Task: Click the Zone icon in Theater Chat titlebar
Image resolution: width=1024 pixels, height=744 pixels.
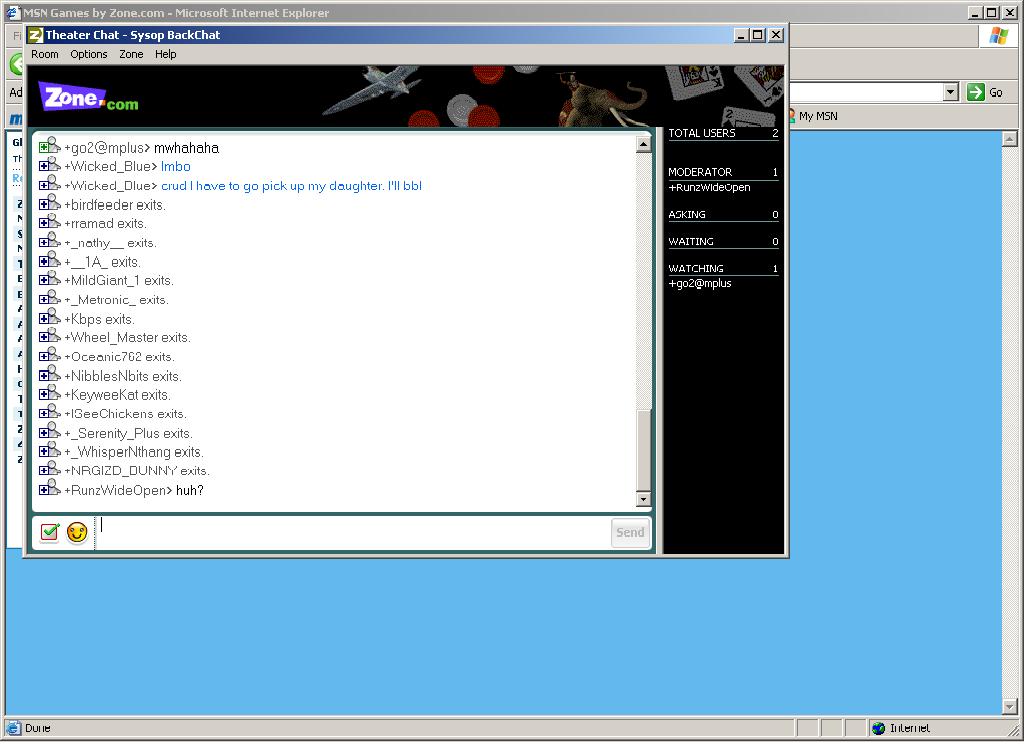Action: point(35,35)
